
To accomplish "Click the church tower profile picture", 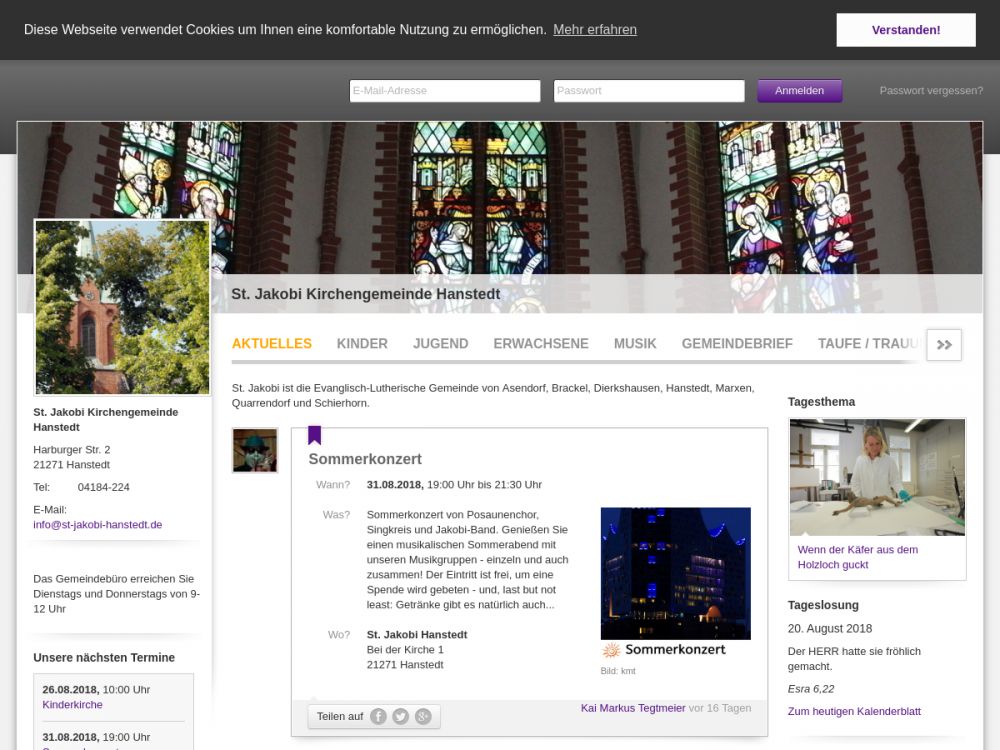I will [122, 307].
